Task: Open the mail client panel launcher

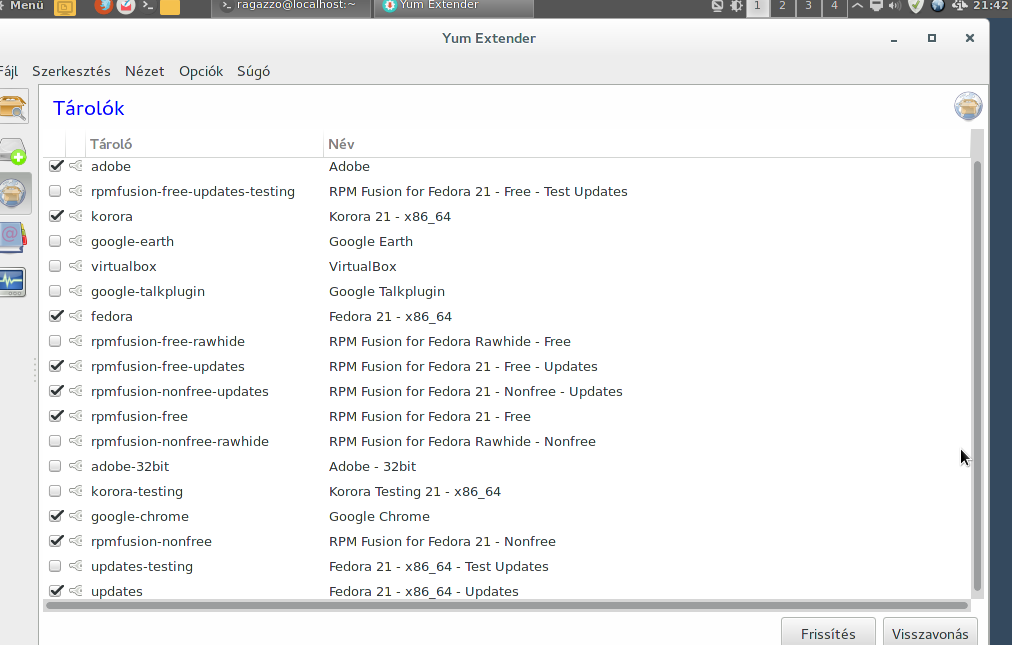Action: click(126, 6)
